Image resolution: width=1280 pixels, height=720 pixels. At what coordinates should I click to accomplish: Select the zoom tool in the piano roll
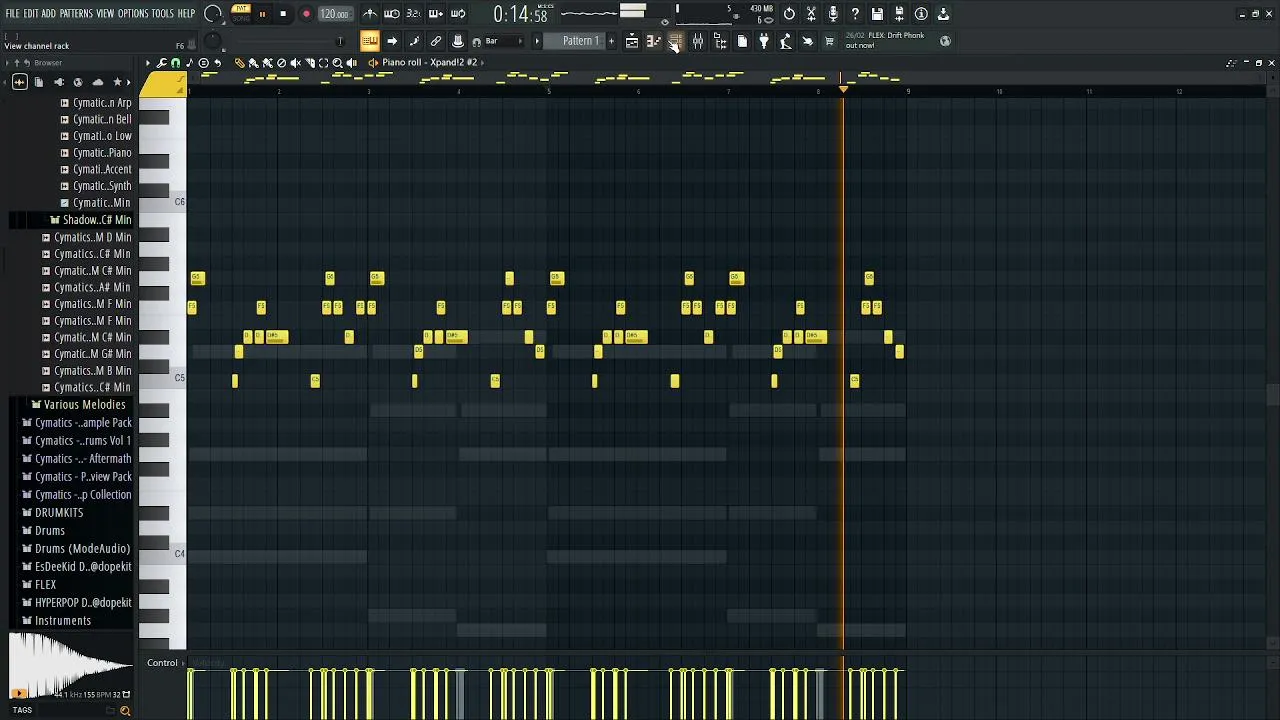(337, 63)
